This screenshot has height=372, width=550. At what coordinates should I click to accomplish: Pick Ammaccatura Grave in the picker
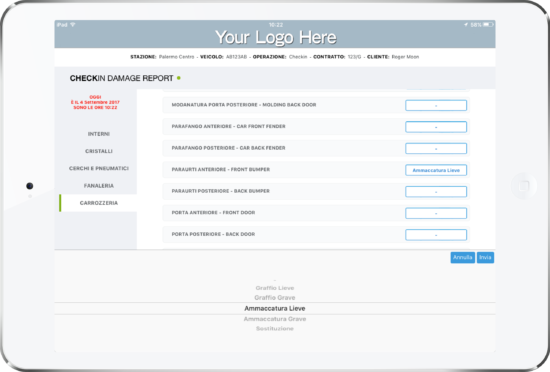click(275, 319)
